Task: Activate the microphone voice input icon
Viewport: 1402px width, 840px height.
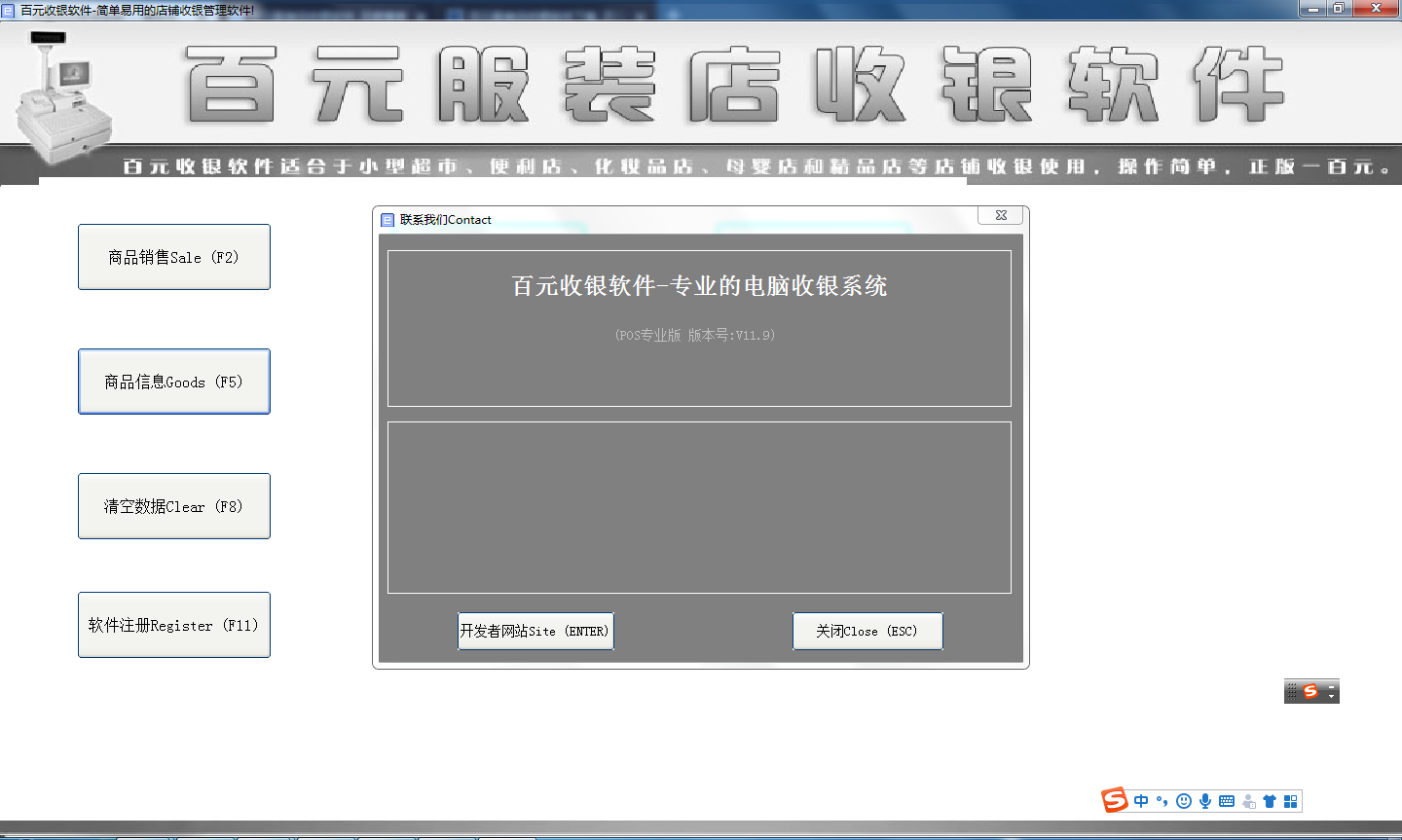Action: pos(1205,801)
